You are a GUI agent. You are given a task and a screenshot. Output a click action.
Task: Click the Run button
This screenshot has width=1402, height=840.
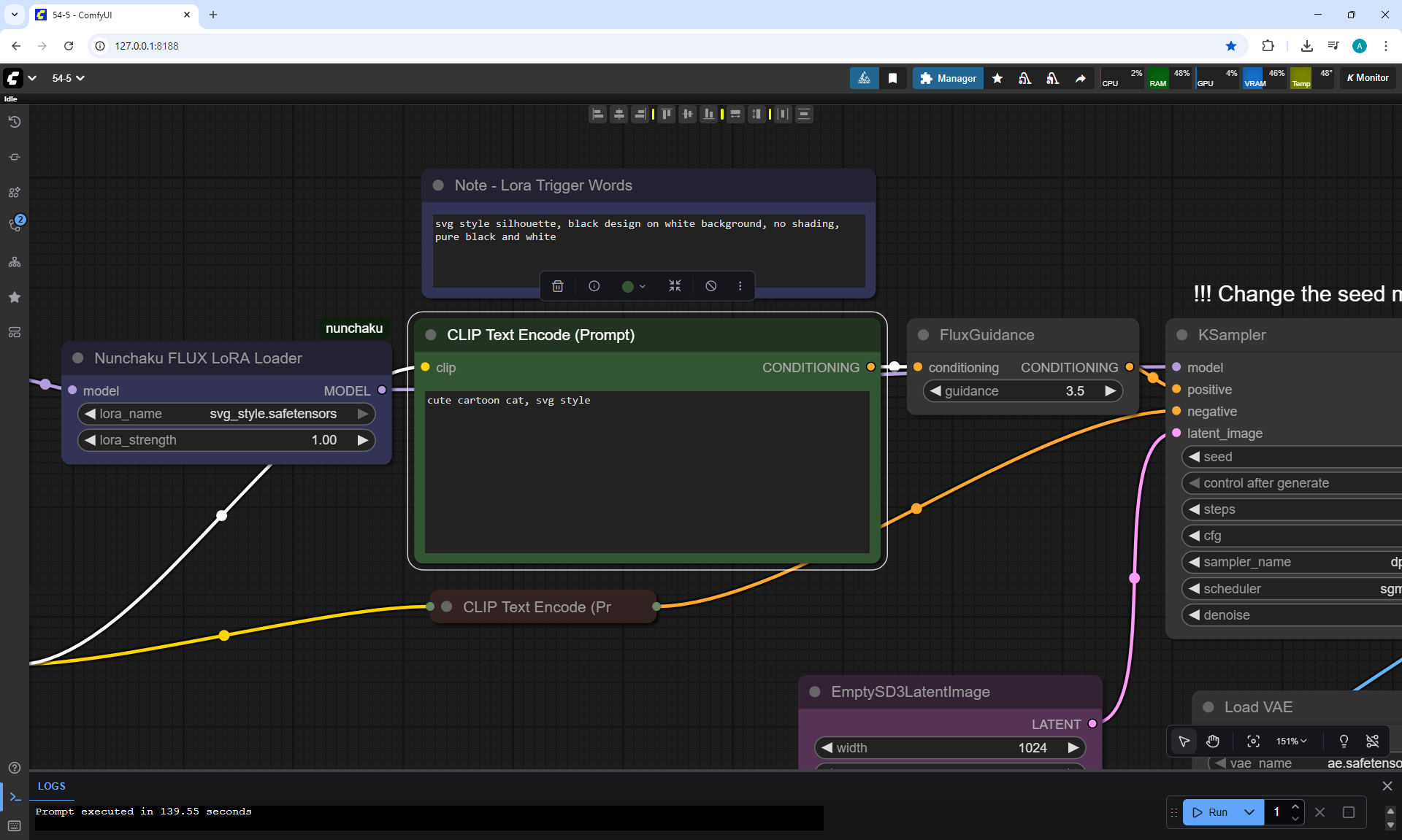(1211, 812)
